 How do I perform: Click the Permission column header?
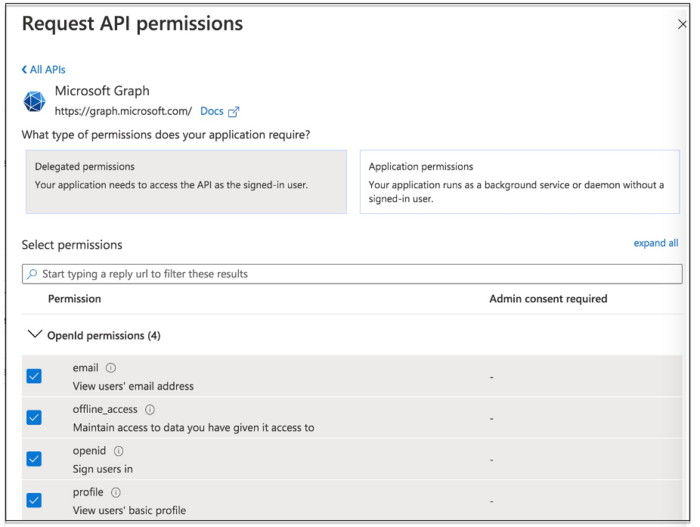(75, 299)
